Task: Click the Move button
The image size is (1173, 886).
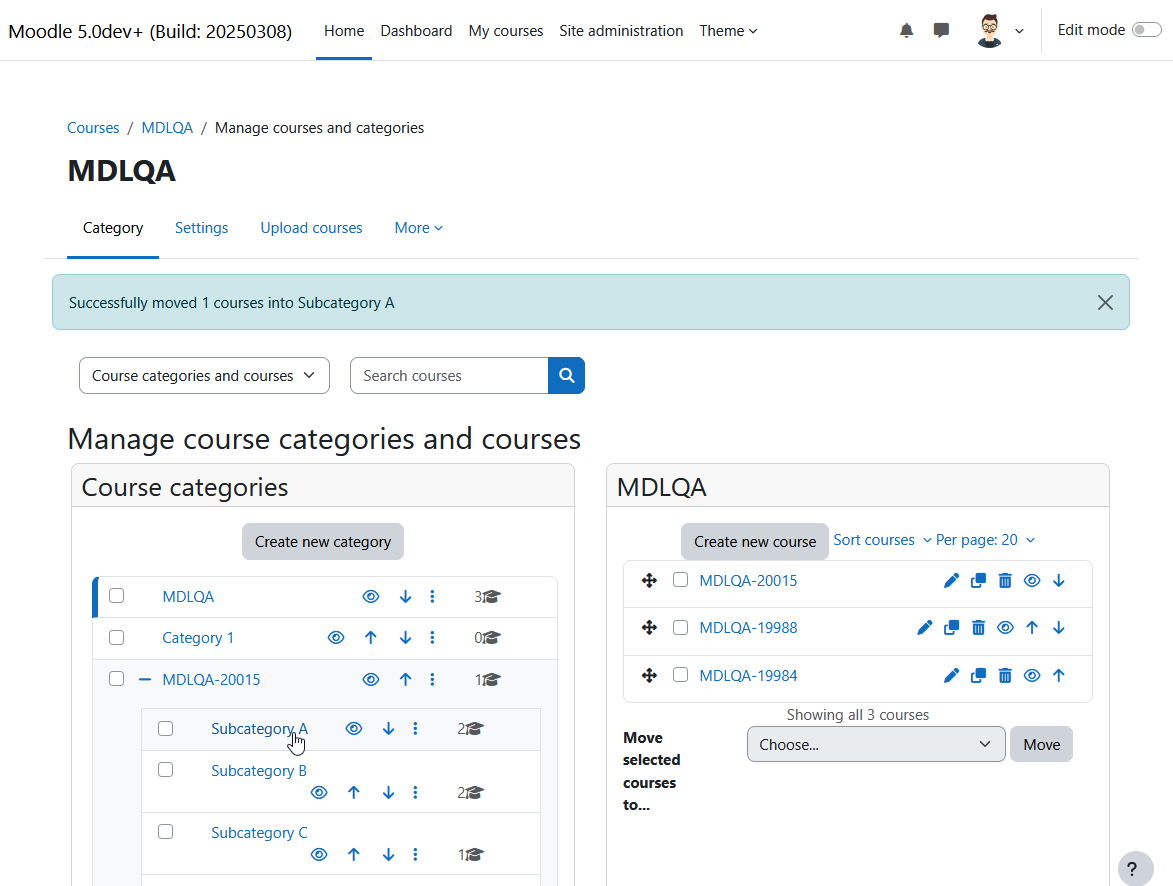Action: [1041, 745]
